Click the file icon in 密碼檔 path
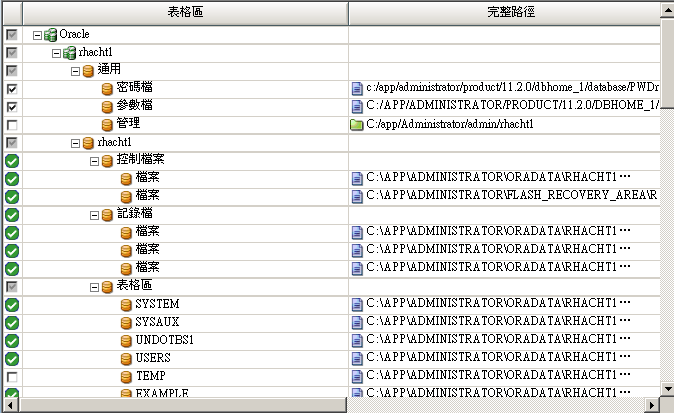Viewport: 674px width, 413px height. pyautogui.click(x=357, y=89)
